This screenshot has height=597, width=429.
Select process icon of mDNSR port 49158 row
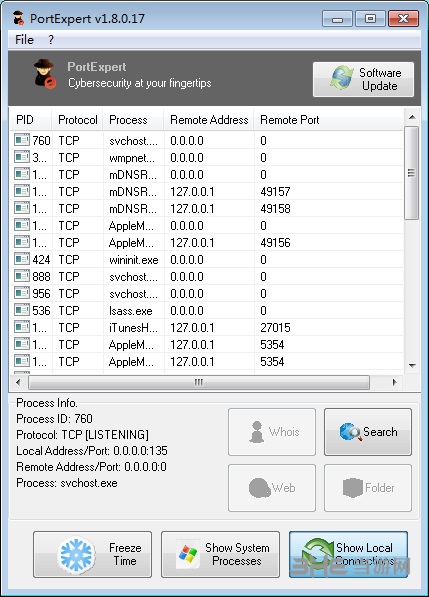click(x=22, y=208)
